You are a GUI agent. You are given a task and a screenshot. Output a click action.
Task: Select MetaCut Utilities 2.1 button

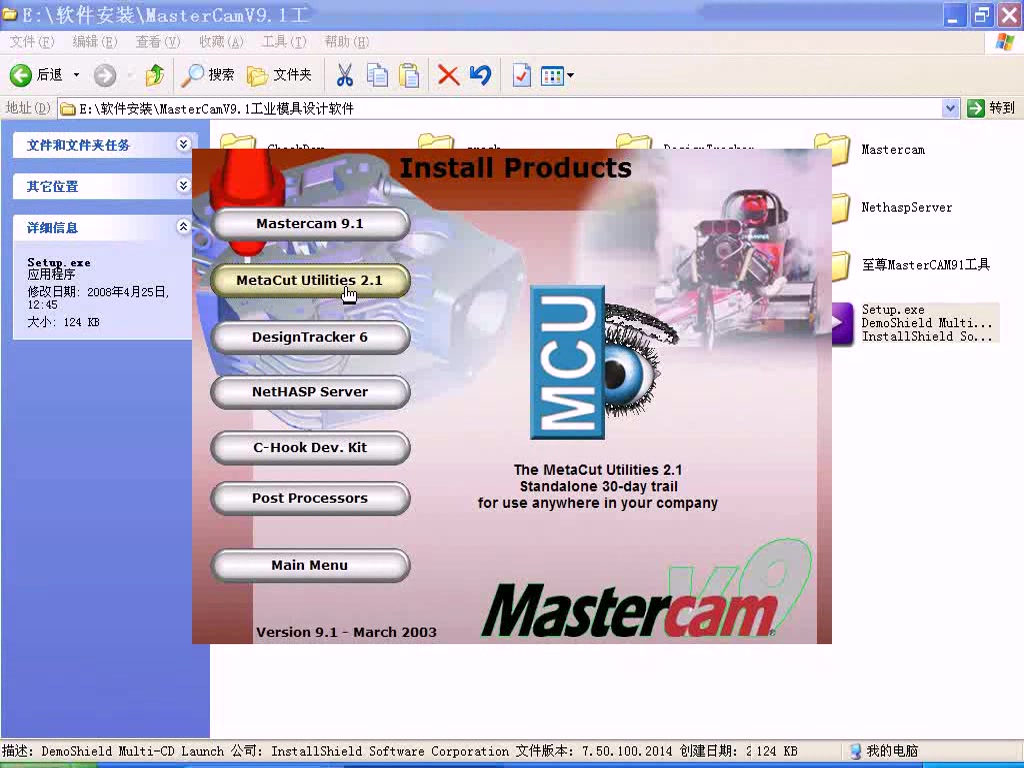pos(310,280)
